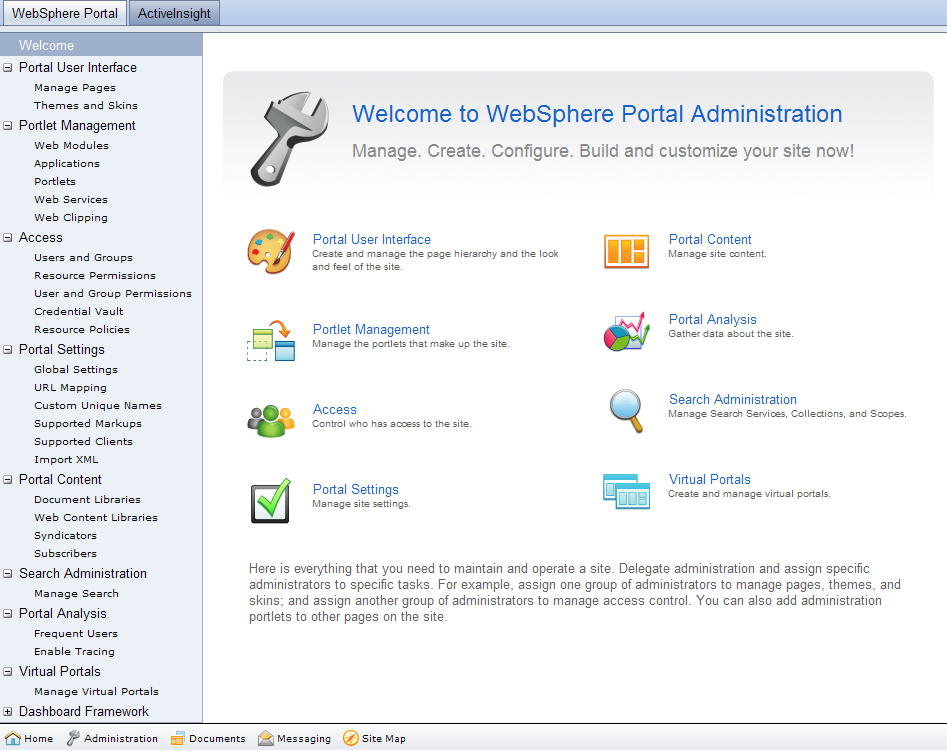Click the green checkmark Portal Settings icon

pyautogui.click(x=271, y=501)
